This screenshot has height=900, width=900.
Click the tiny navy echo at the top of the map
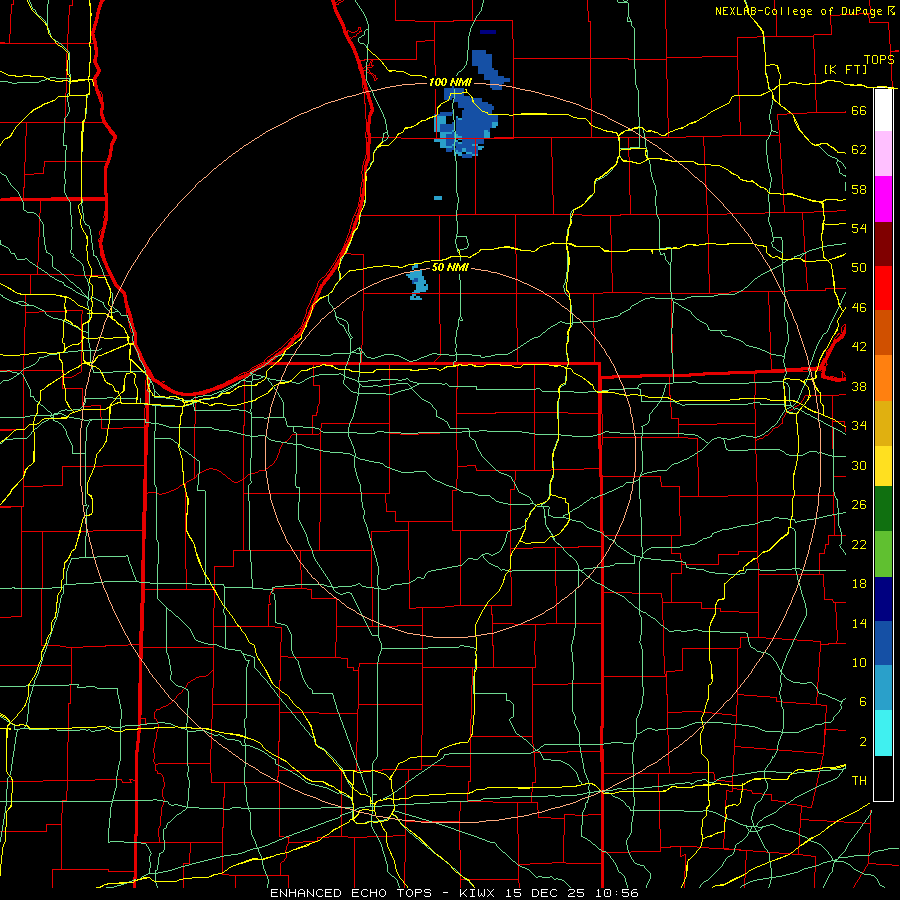pos(487,32)
